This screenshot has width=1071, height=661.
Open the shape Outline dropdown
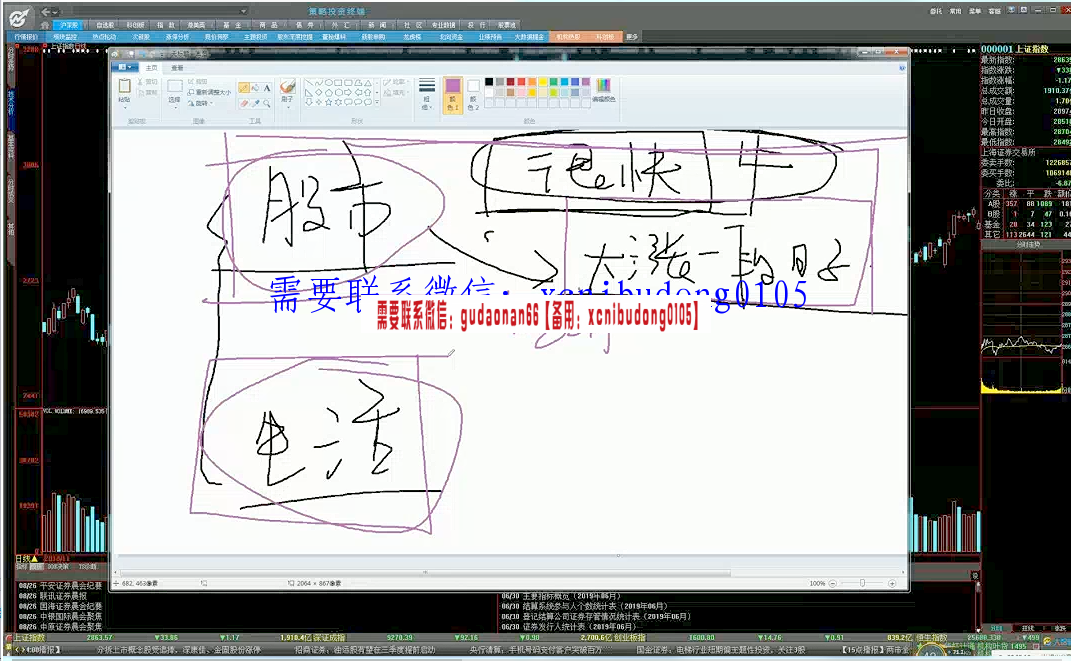click(x=395, y=82)
